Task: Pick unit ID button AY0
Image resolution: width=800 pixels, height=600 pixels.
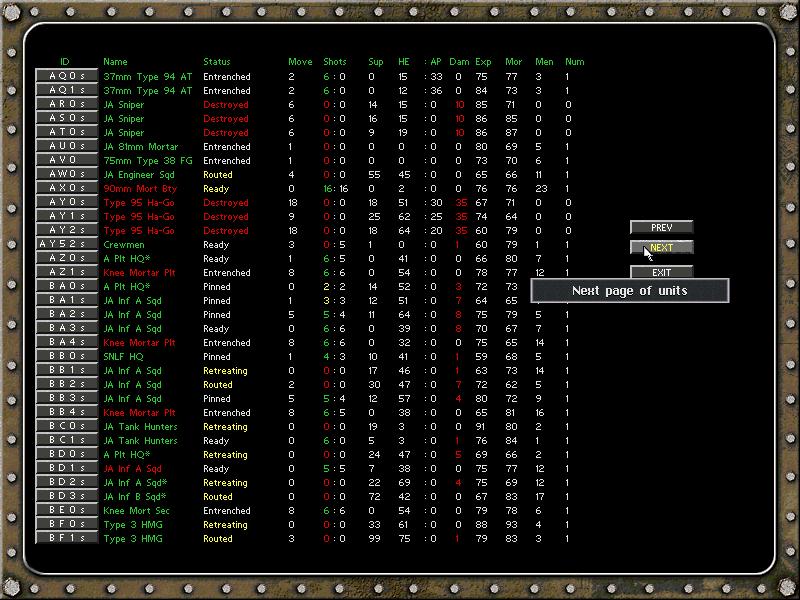Action: pos(67,203)
